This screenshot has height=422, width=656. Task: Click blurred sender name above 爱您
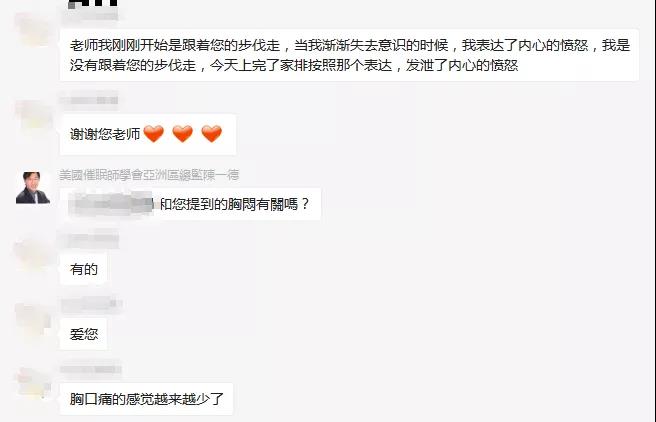click(91, 305)
